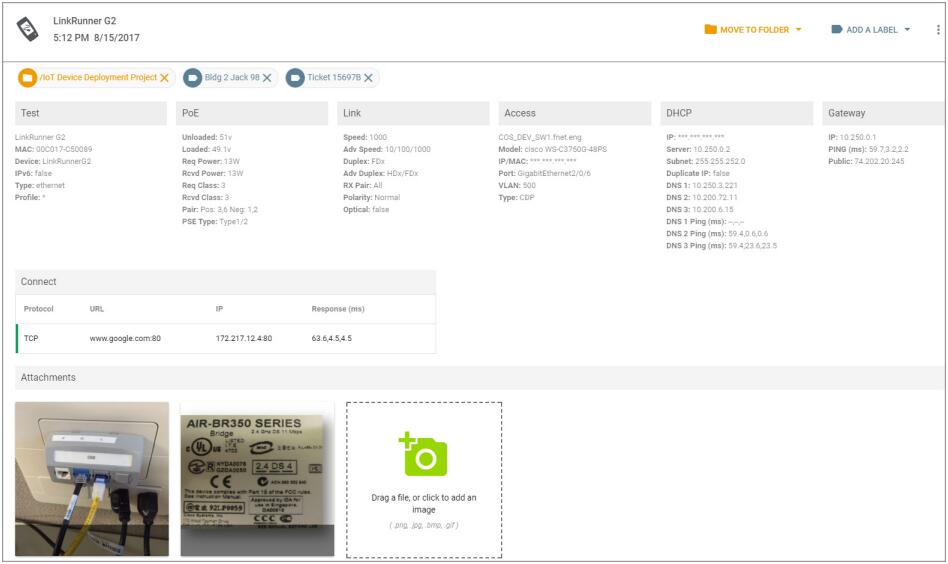
Task: Open the three-dot more options menu
Action: point(938,30)
